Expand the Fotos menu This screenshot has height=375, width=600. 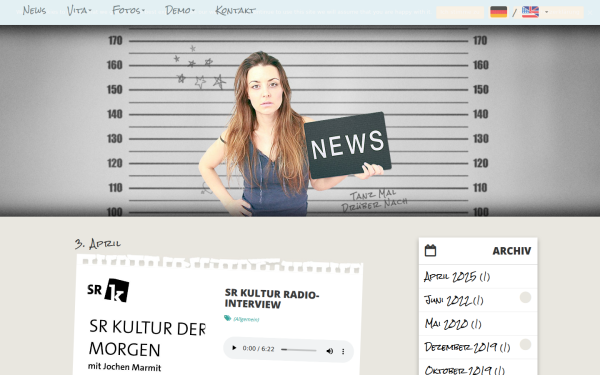[x=128, y=10]
